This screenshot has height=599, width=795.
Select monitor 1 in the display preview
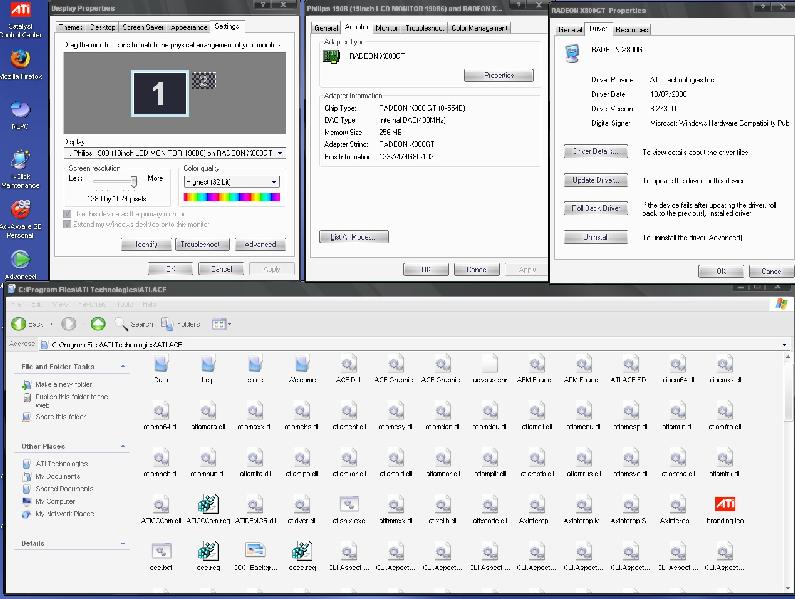(x=158, y=94)
